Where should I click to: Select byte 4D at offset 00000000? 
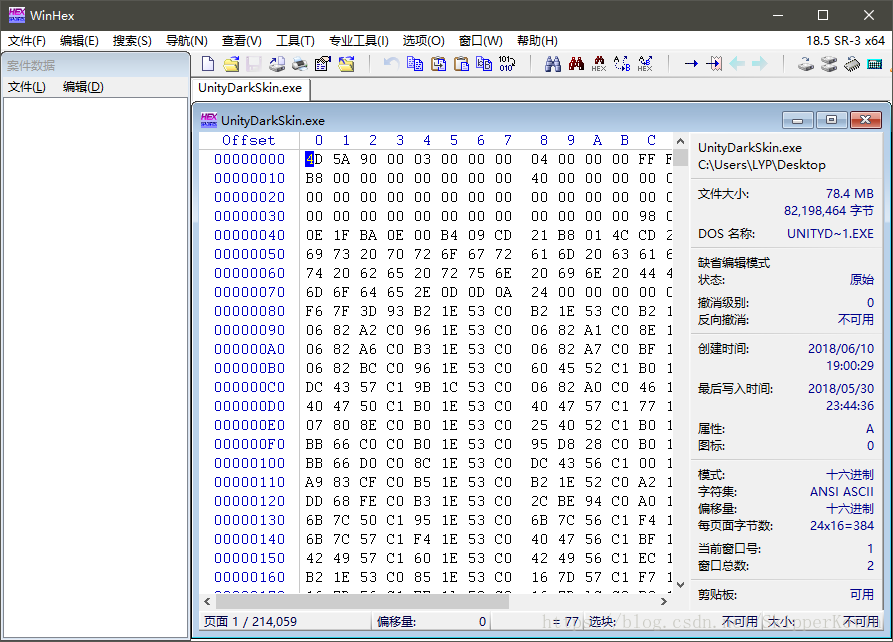[314, 159]
